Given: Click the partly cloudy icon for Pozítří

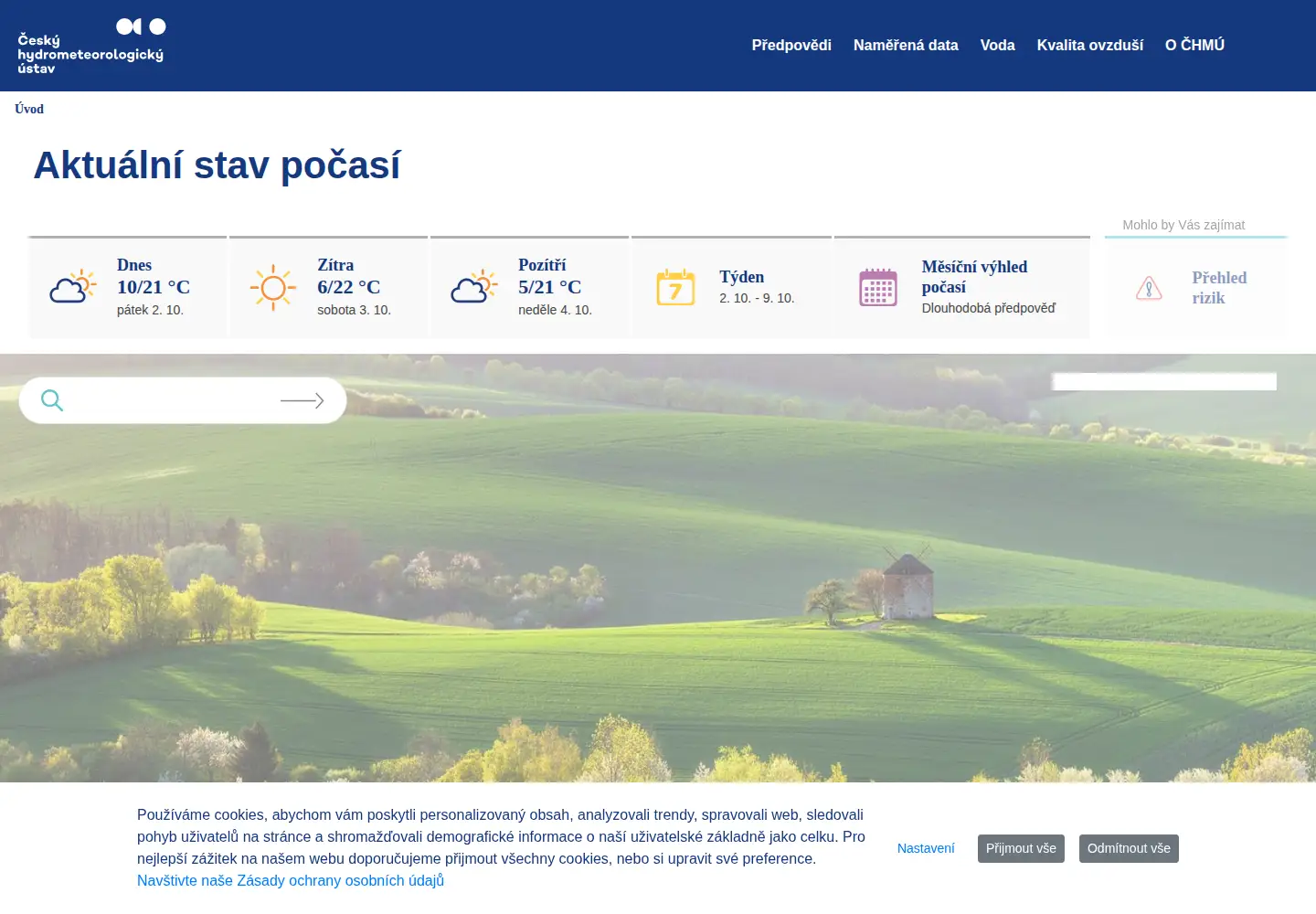Looking at the screenshot, I should pos(474,287).
